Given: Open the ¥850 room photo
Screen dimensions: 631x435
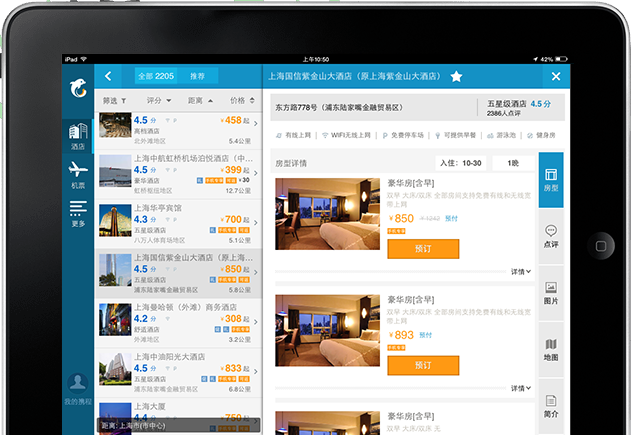Looking at the screenshot, I should tap(327, 214).
